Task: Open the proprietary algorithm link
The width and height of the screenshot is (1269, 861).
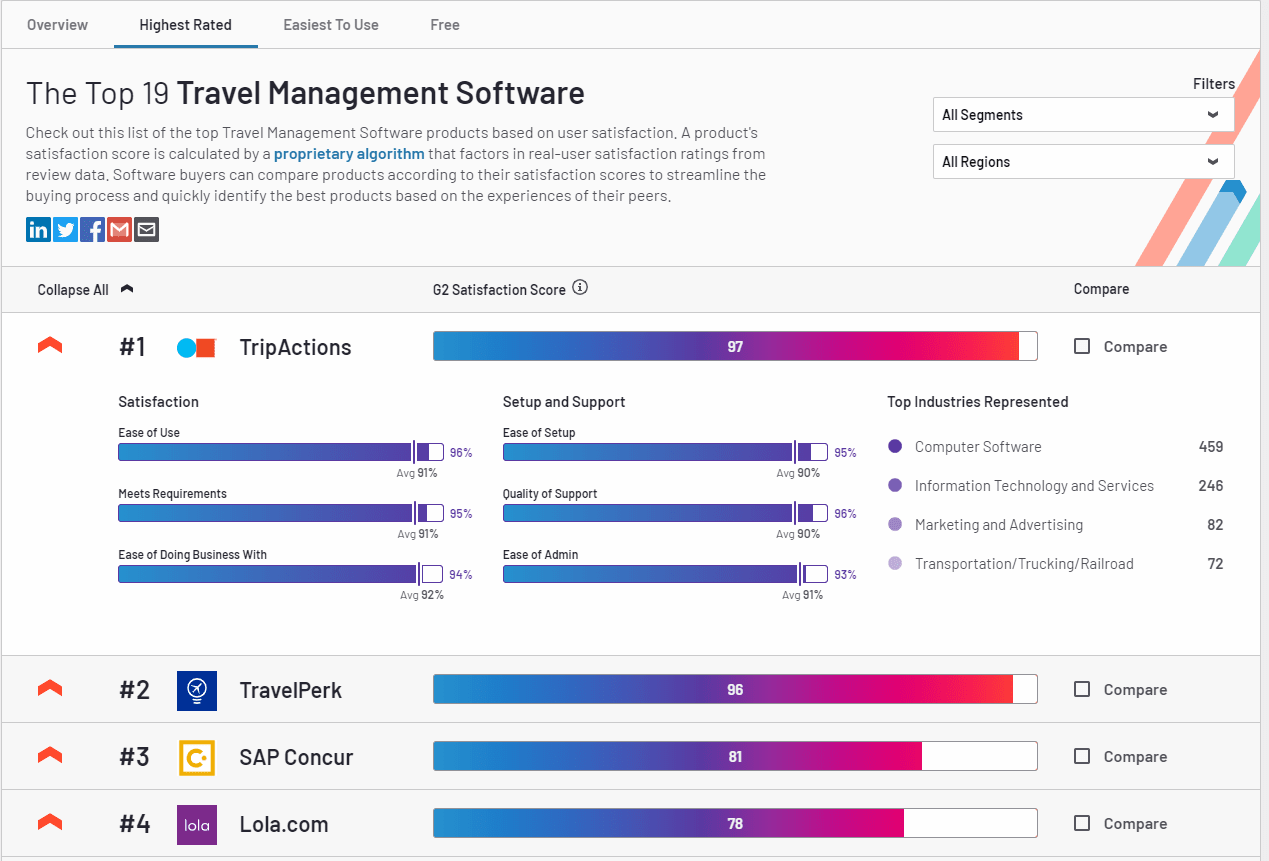Action: click(349, 154)
